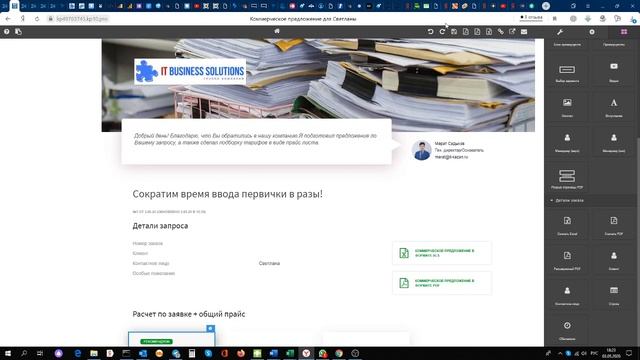Add the download PDF block
640x360 pixels.
(x=614, y=225)
